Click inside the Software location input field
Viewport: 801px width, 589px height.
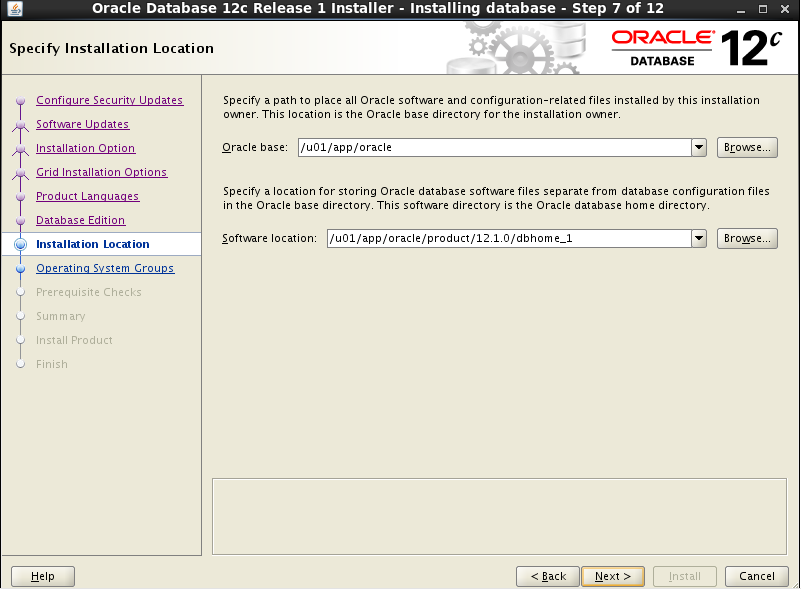coord(500,238)
